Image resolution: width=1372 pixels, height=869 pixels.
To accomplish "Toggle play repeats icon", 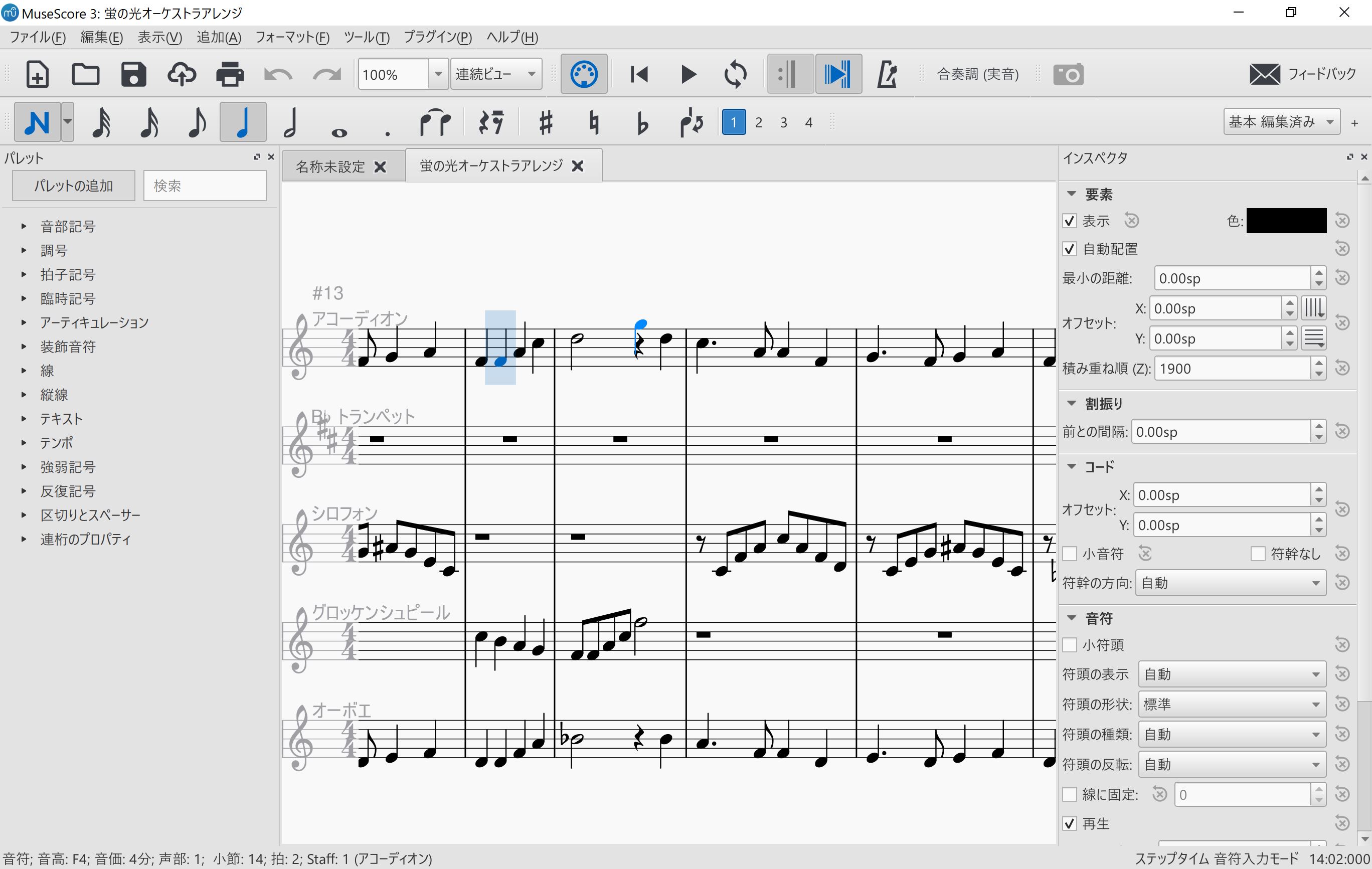I will pos(790,74).
